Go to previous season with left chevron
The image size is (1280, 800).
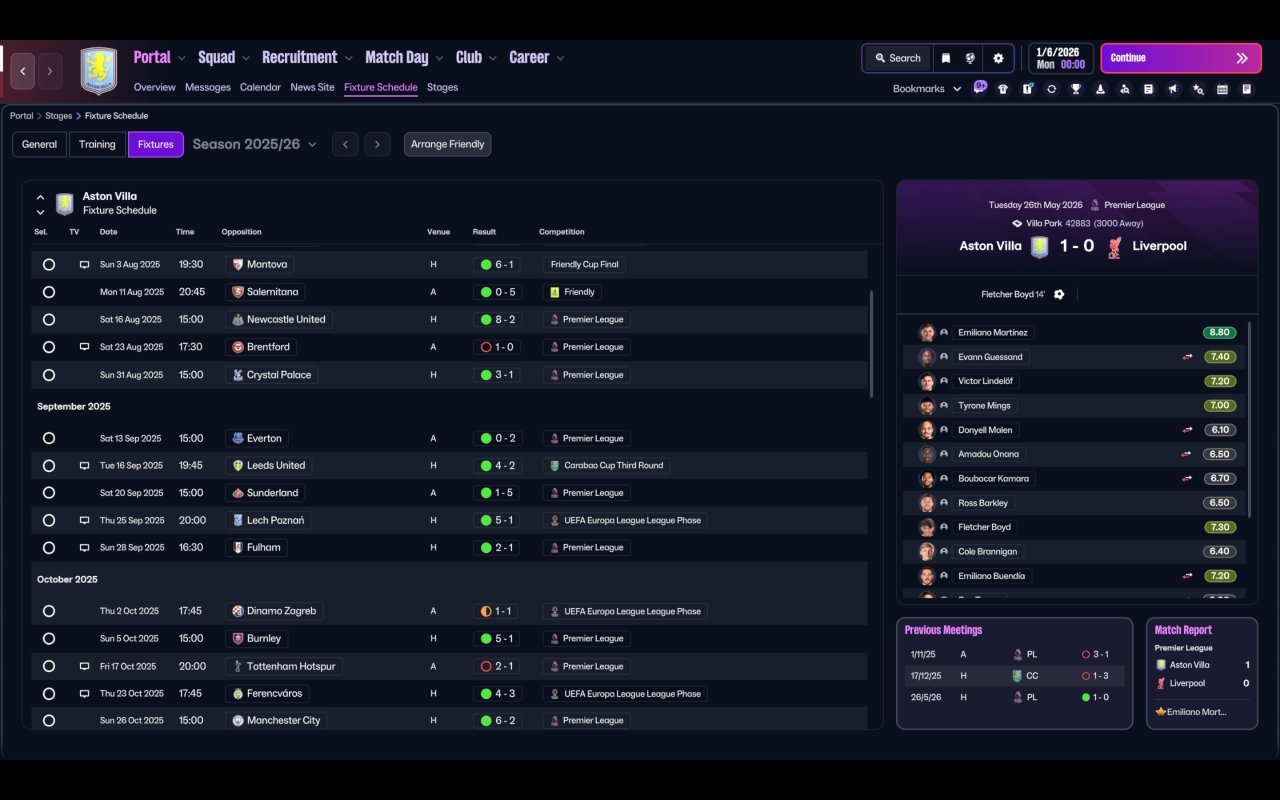(345, 144)
